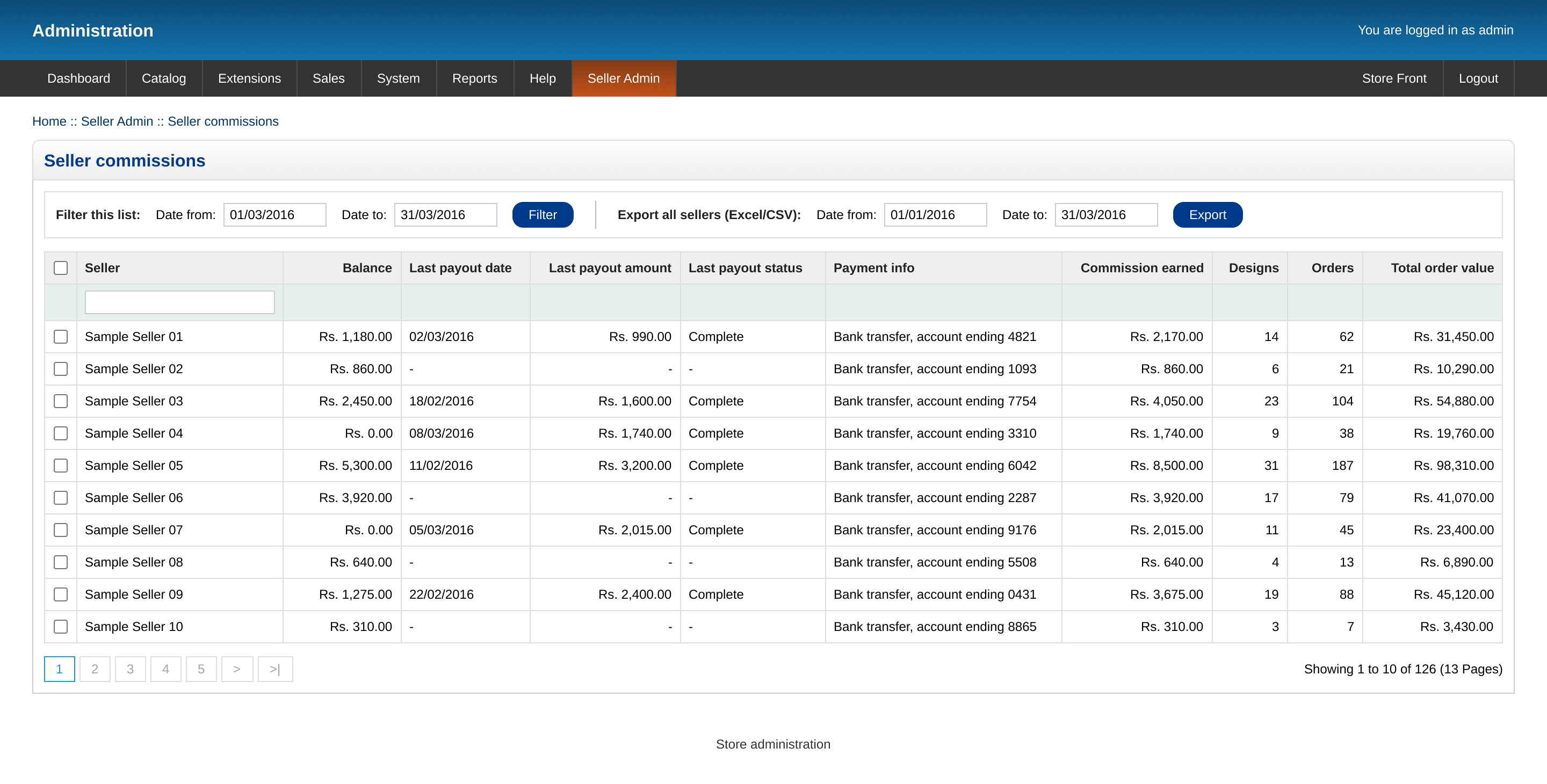Go to page 2 of results
1547x784 pixels.
tap(95, 669)
